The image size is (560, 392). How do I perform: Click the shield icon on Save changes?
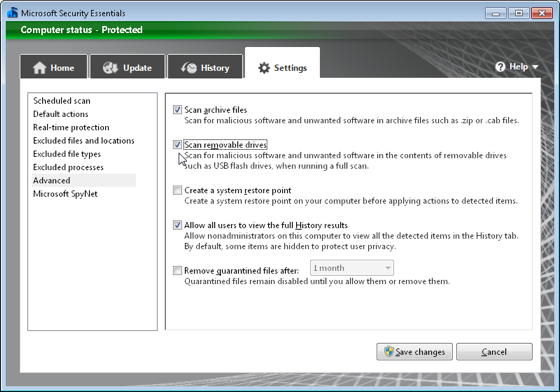coord(389,351)
